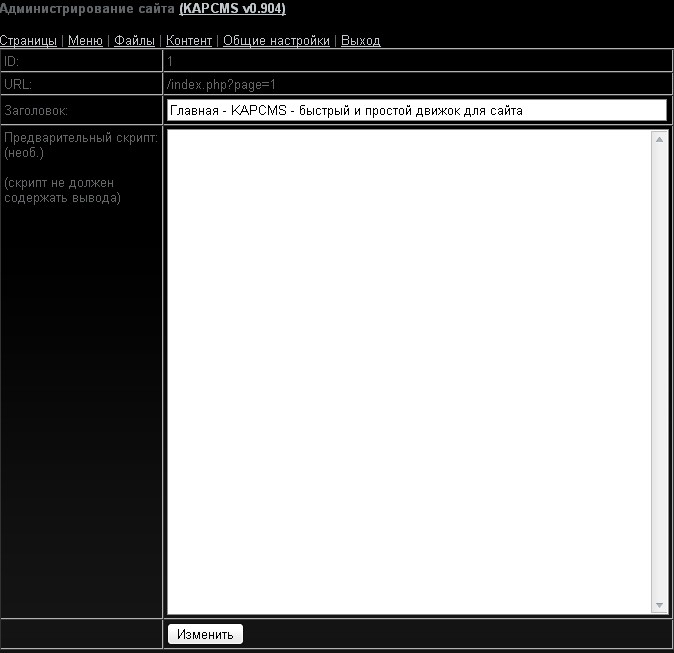Click the URL: row label
Screen dimensions: 674x653
[x=18, y=84]
